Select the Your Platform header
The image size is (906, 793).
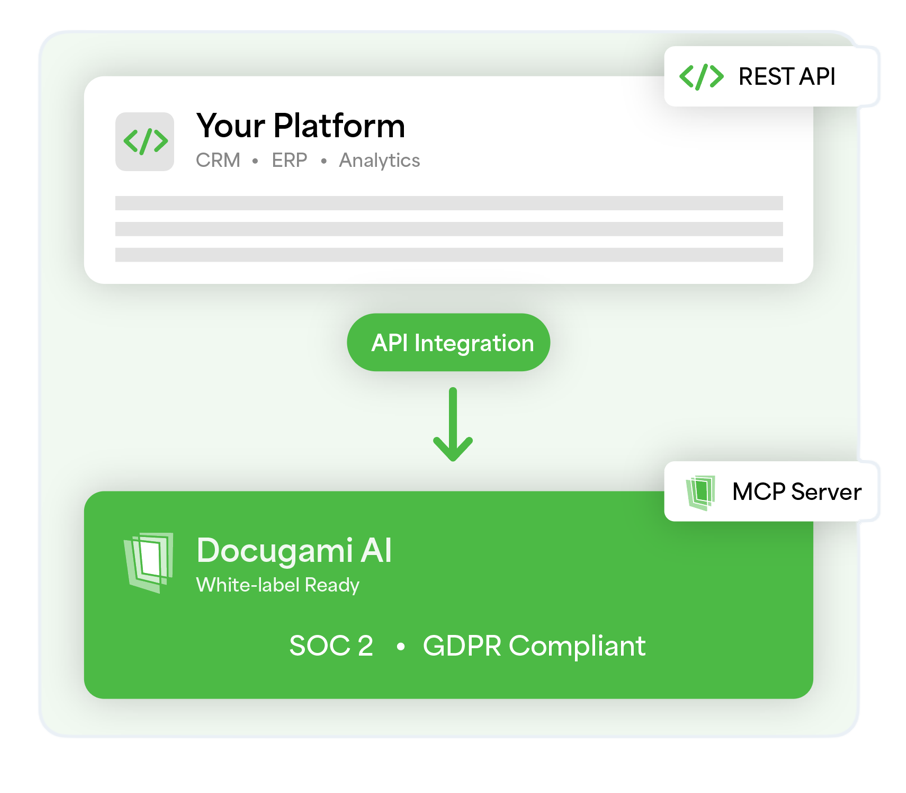tap(301, 126)
